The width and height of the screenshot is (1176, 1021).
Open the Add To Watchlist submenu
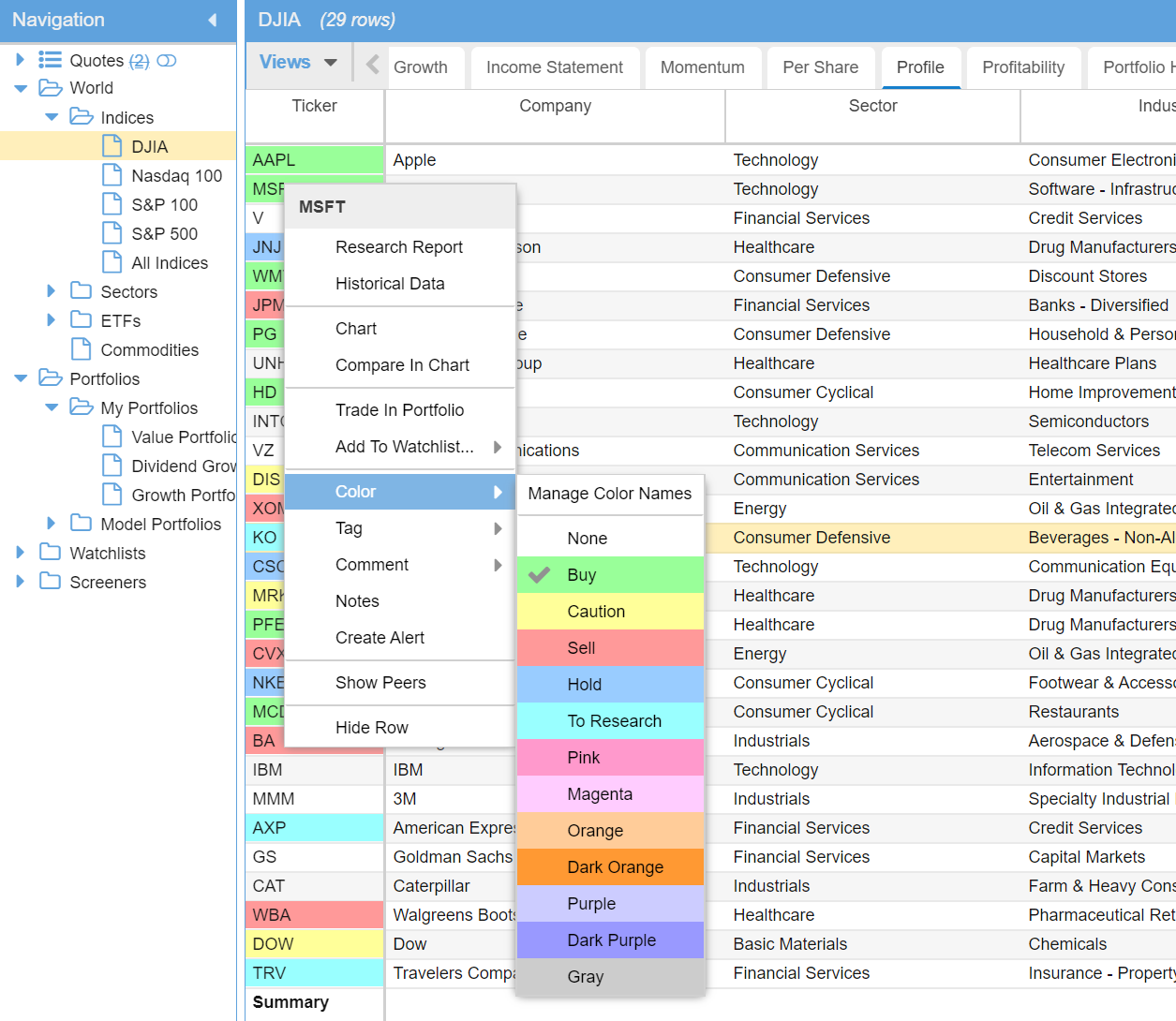pyautogui.click(x=400, y=447)
